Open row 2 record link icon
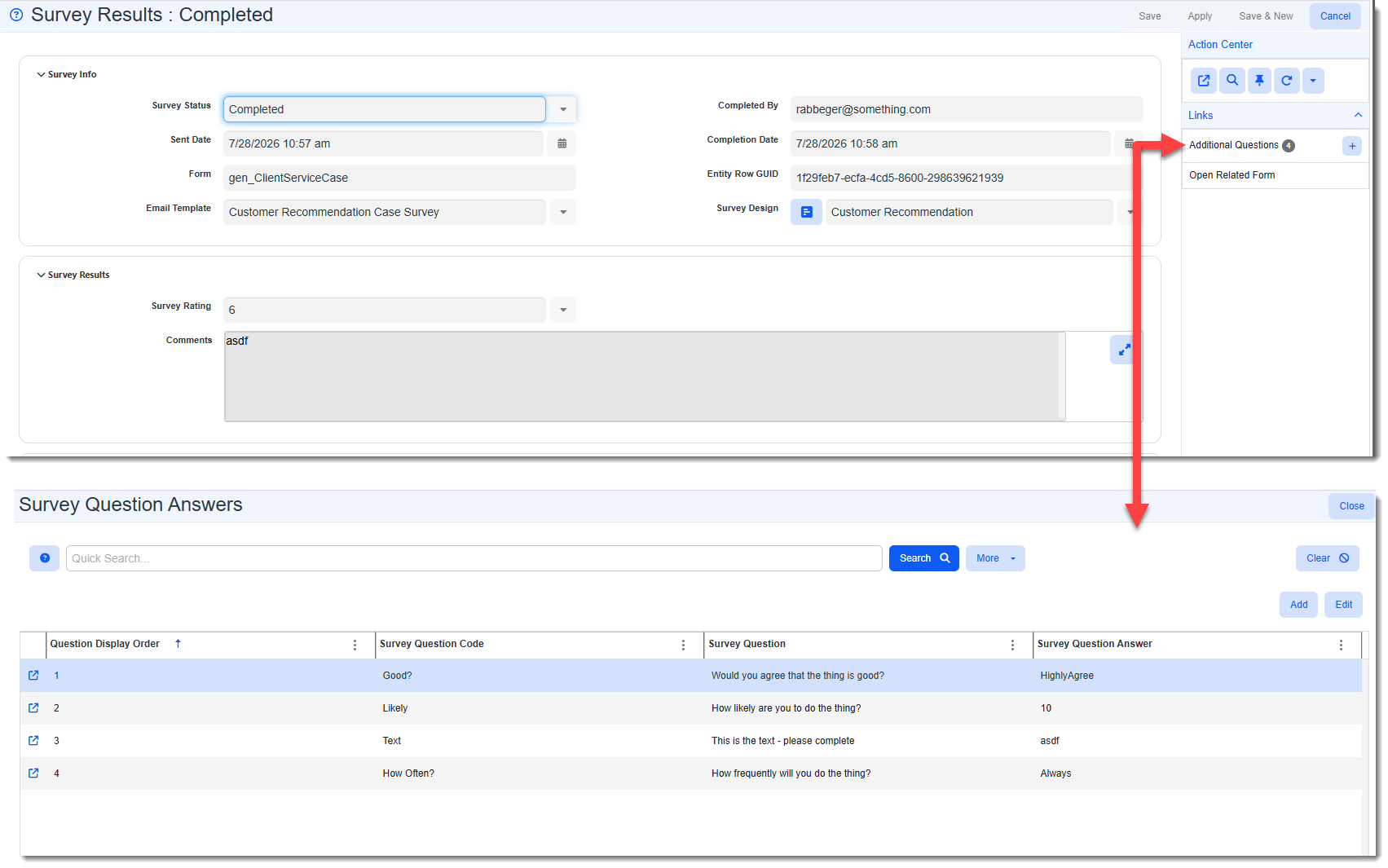The width and height of the screenshot is (1388, 868). pyautogui.click(x=33, y=708)
